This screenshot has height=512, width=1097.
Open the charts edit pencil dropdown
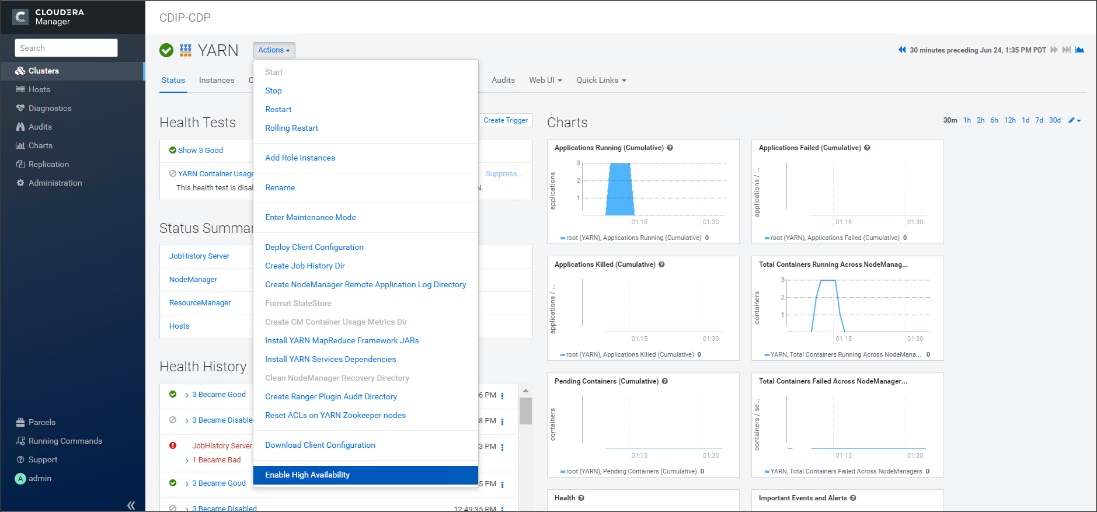coord(1075,120)
